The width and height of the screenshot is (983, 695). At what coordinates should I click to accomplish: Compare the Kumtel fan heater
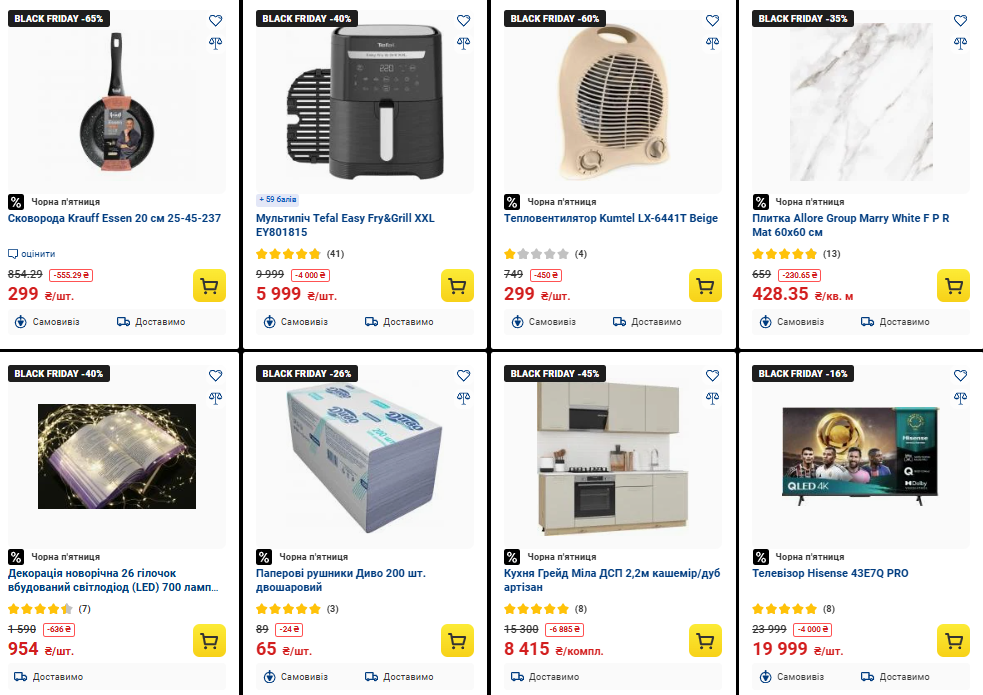pyautogui.click(x=712, y=42)
